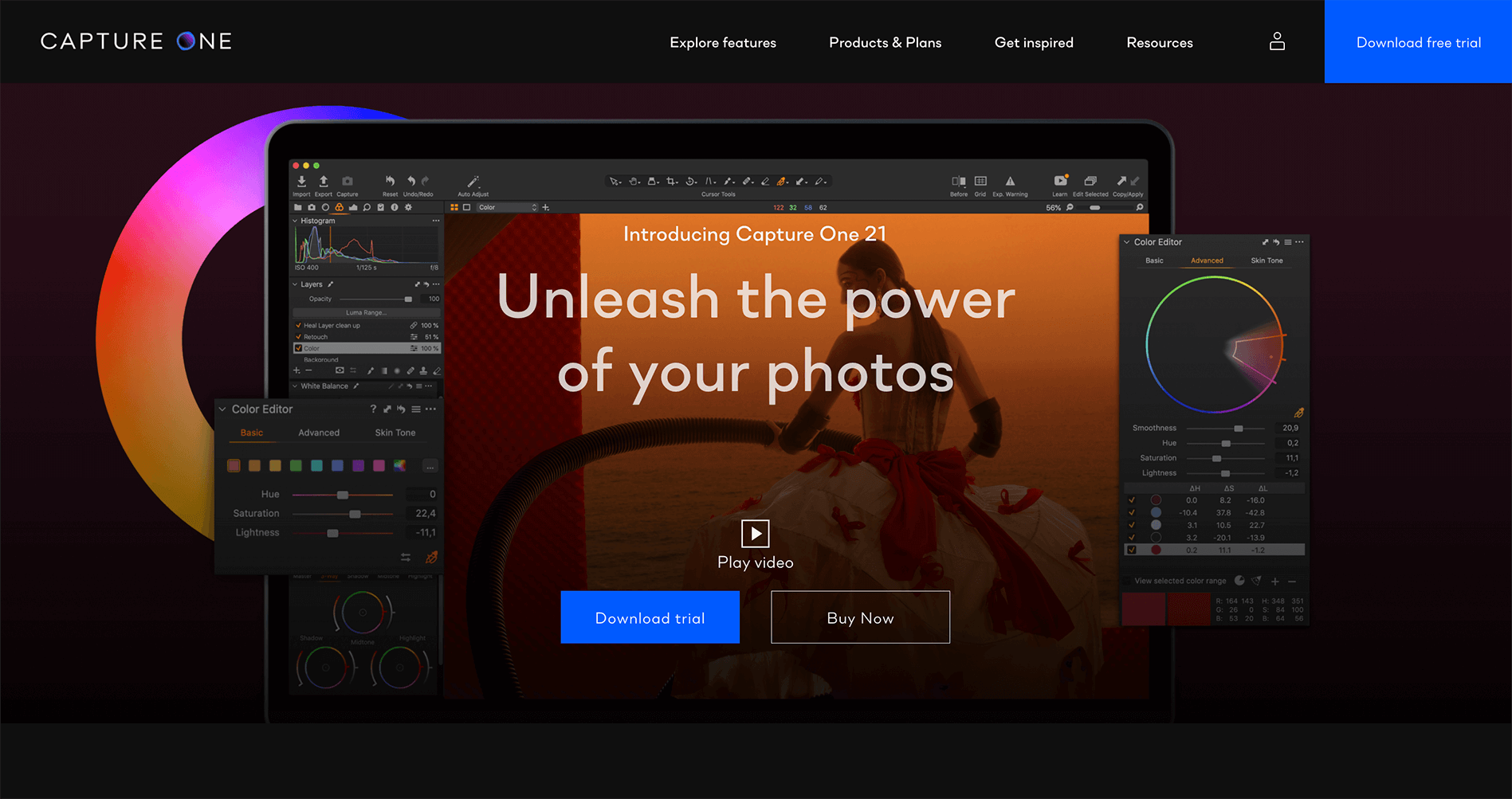1512x799 pixels.
Task: Toggle the Heal Layer clean up checkbox
Action: point(298,325)
